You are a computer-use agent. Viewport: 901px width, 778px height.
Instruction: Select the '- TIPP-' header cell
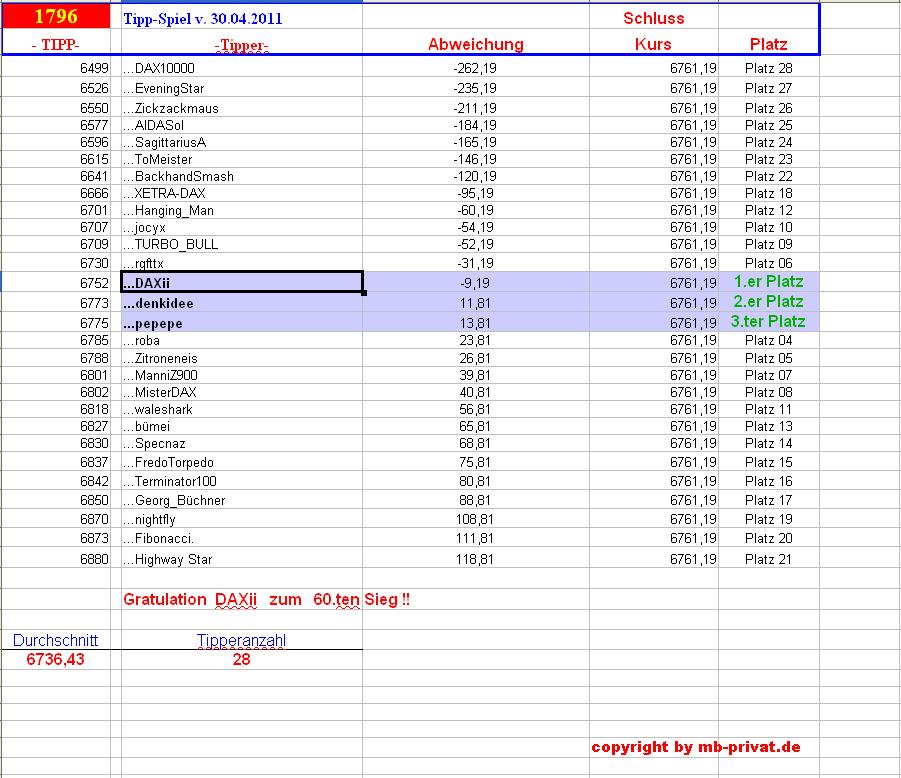point(56,44)
